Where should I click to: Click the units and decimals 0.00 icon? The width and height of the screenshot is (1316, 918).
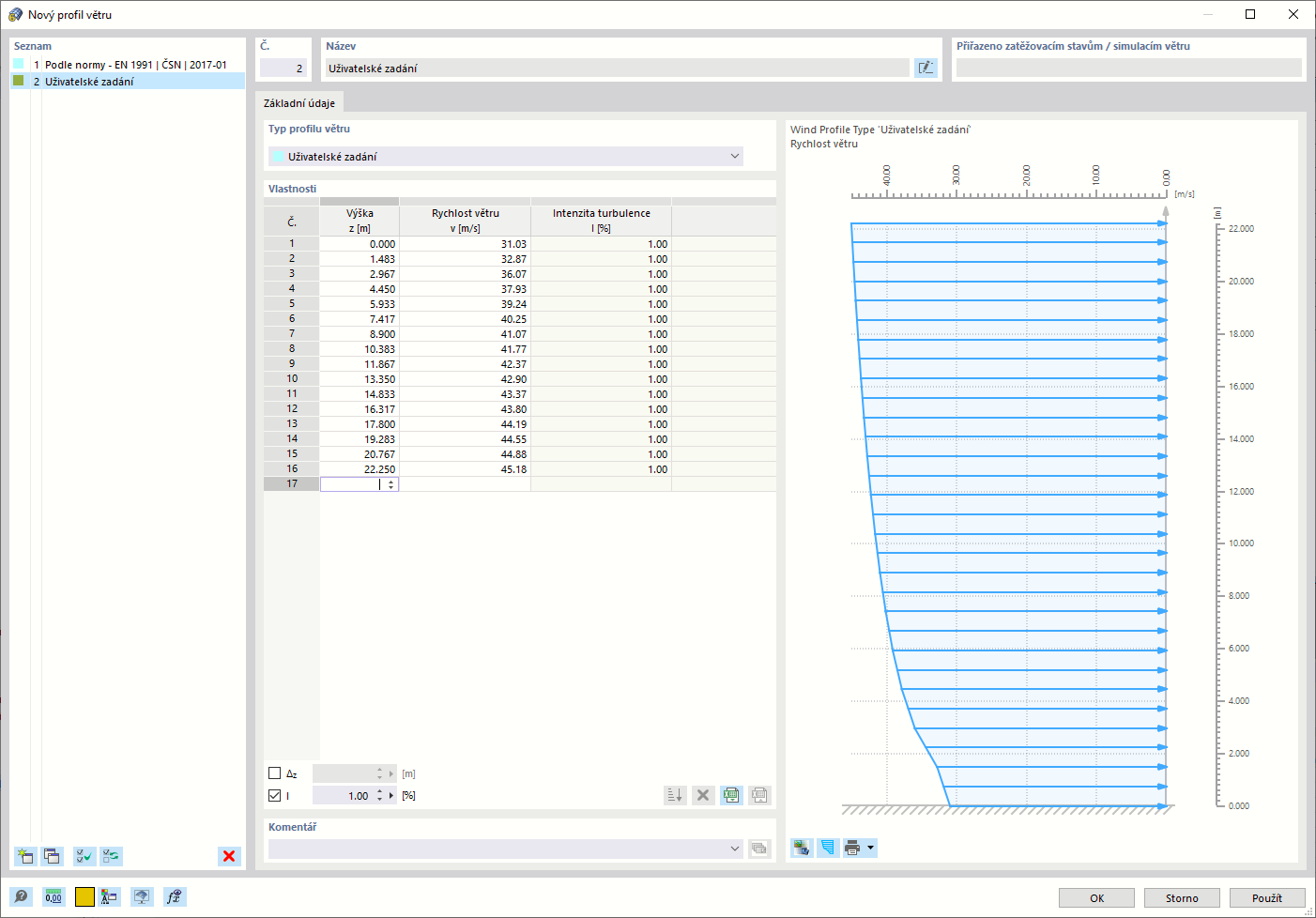pyautogui.click(x=54, y=897)
